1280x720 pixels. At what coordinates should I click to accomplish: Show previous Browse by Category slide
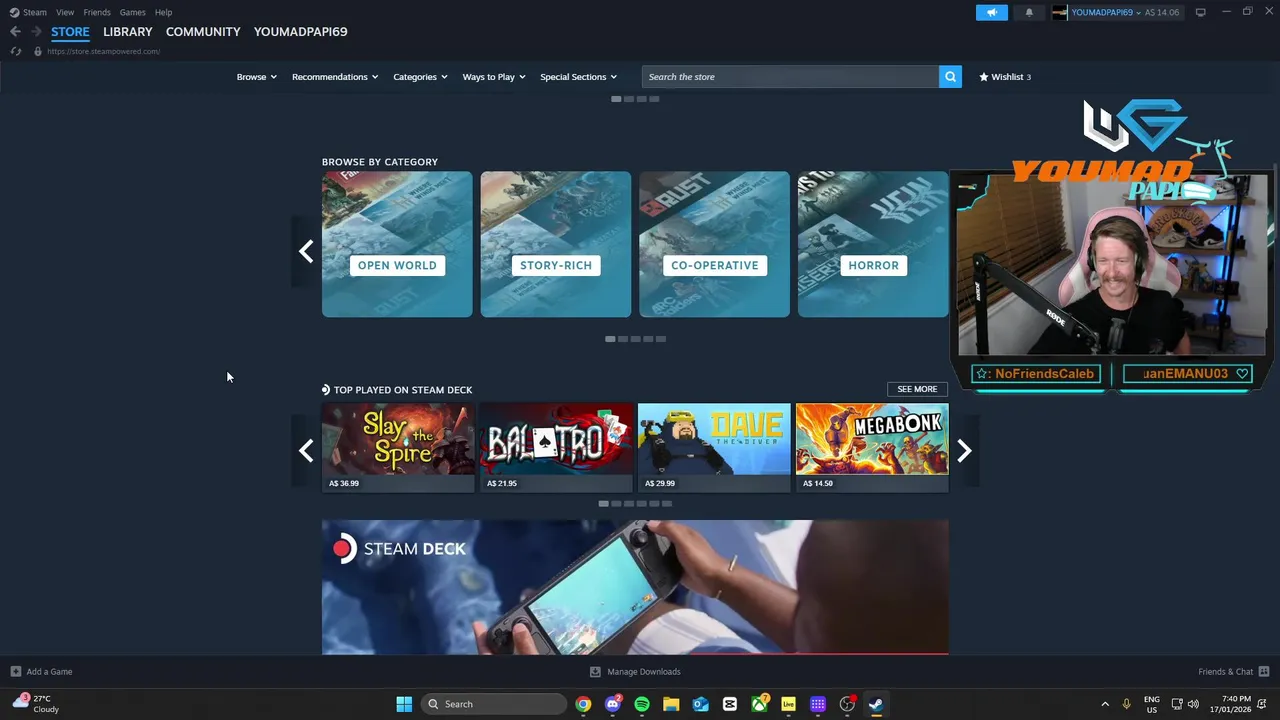click(x=306, y=250)
